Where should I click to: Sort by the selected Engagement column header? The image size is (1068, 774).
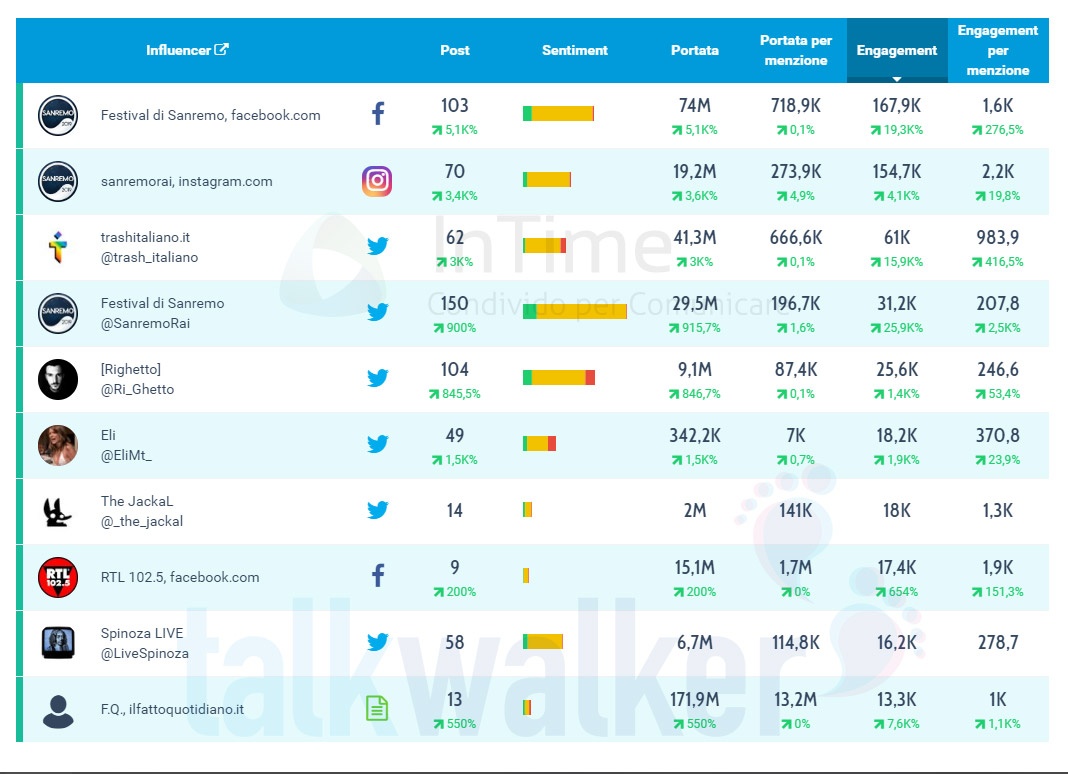pos(897,50)
